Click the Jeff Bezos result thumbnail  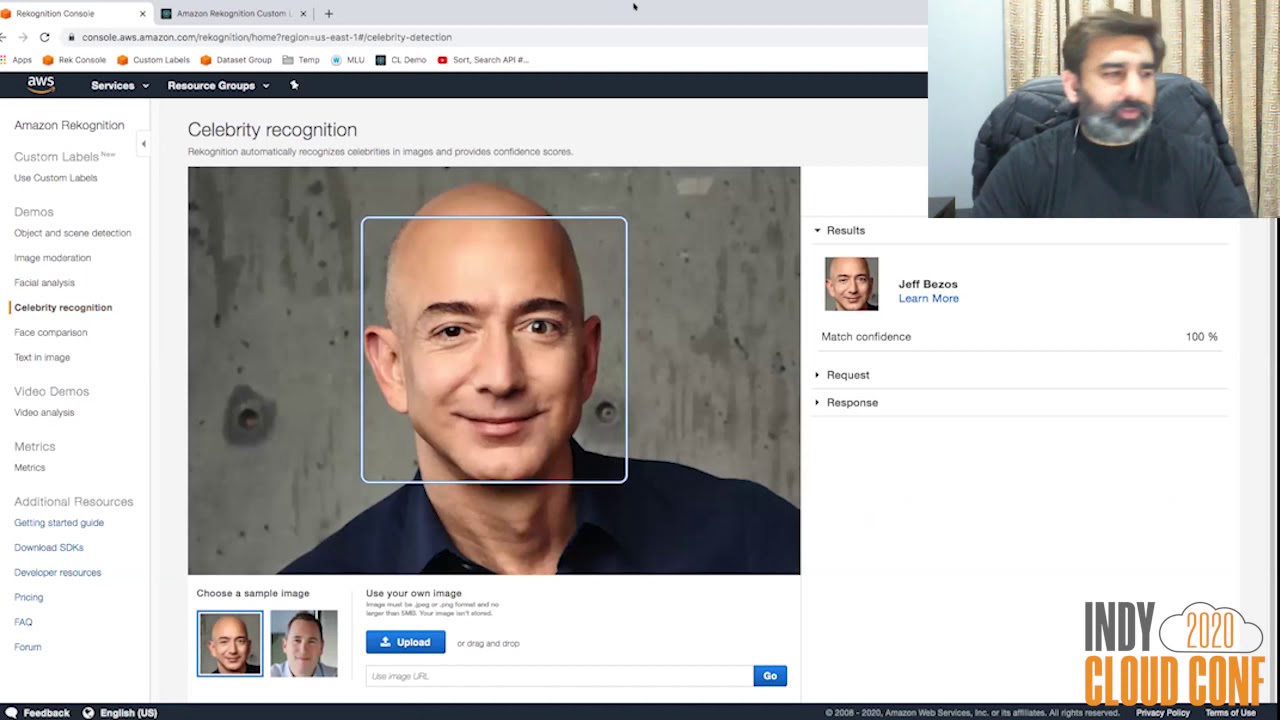click(851, 284)
